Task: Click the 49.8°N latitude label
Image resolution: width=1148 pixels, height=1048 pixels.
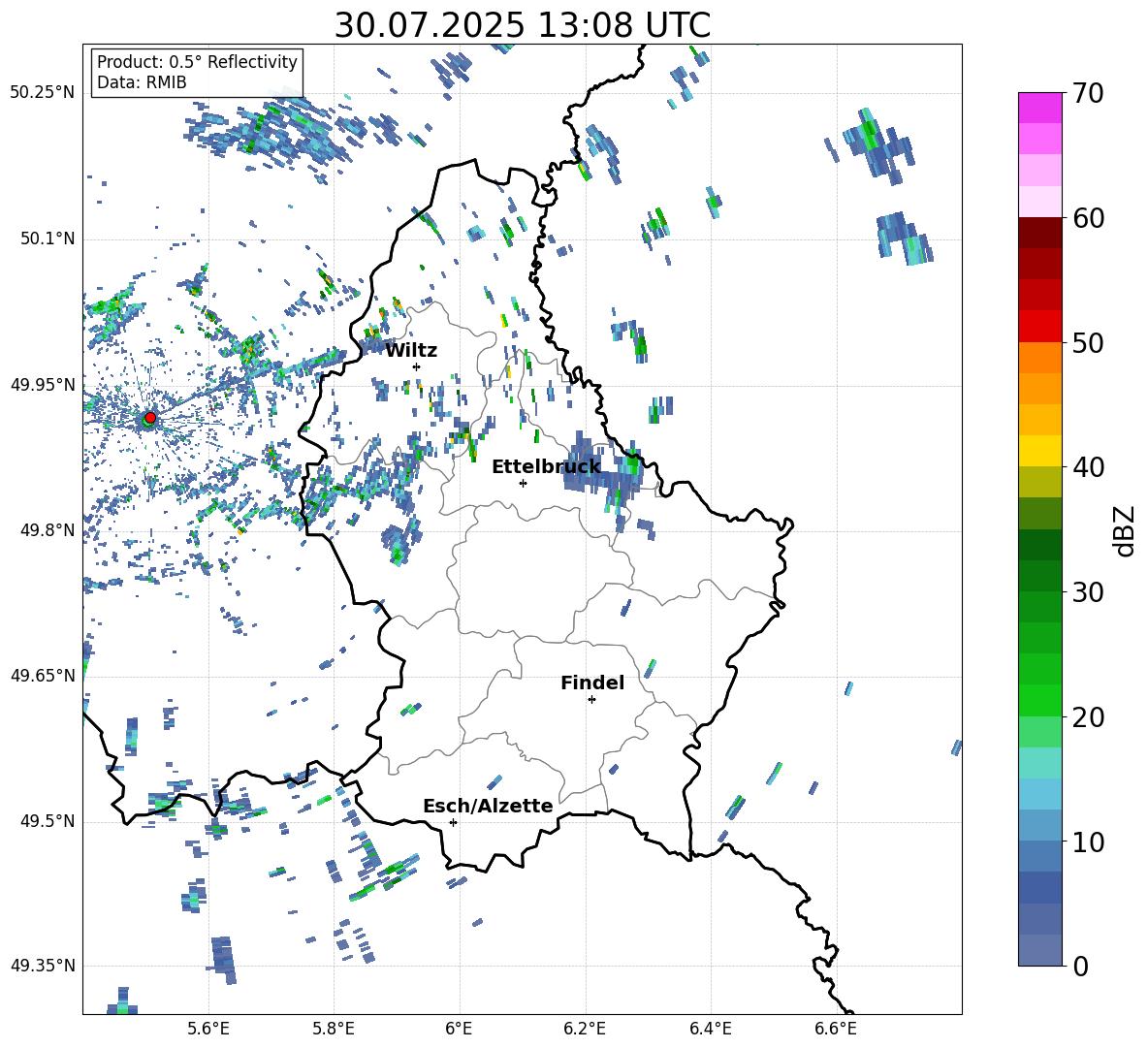Action: [x=47, y=530]
